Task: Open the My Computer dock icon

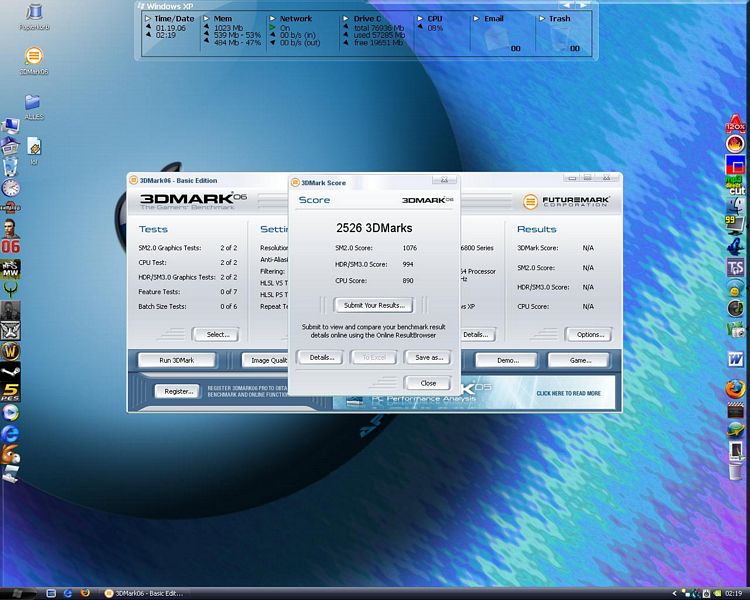Action: click(11, 127)
